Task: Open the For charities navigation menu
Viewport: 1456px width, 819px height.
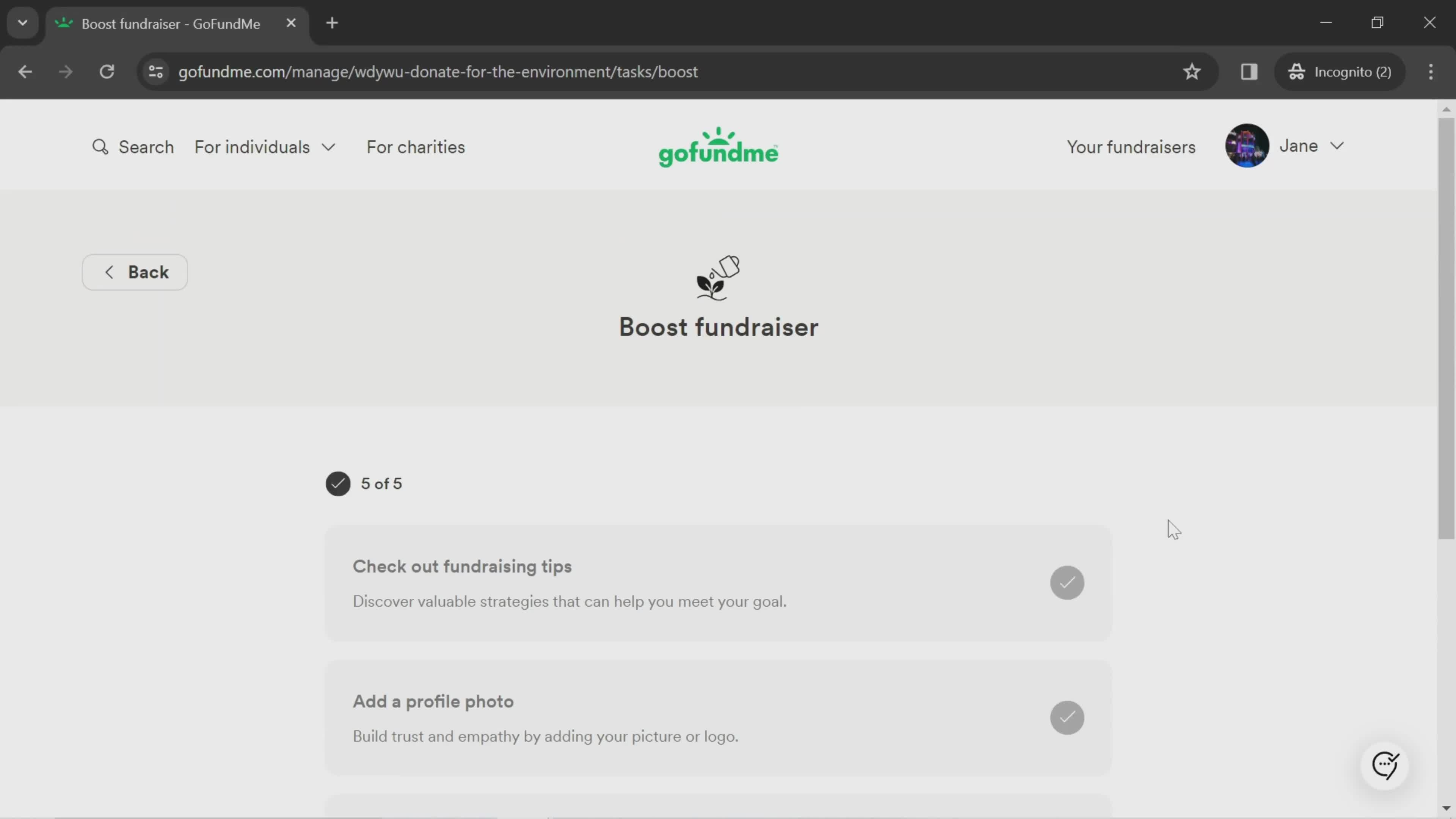Action: pos(416,147)
